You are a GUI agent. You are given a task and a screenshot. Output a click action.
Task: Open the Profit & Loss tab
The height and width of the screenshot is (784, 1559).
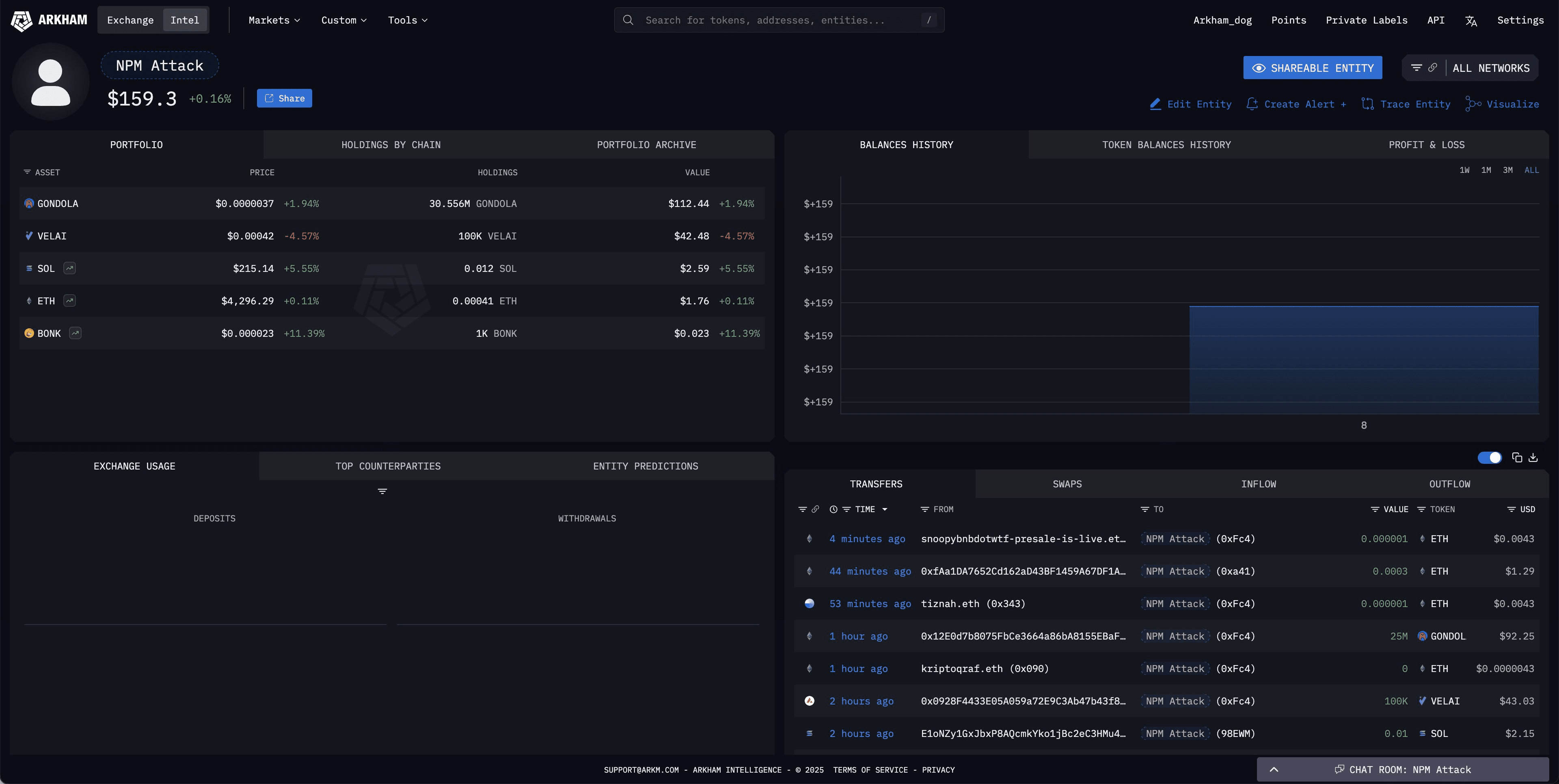click(x=1427, y=144)
